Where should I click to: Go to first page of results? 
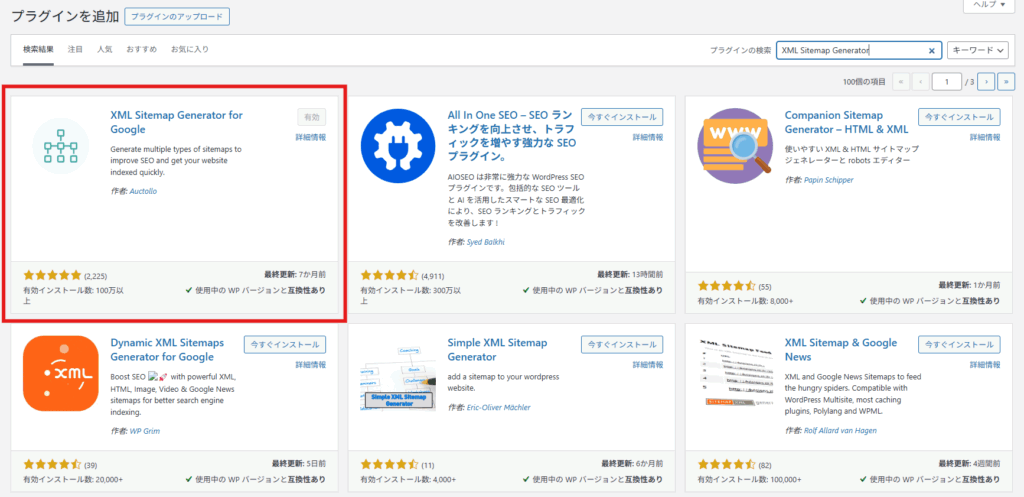click(x=903, y=82)
